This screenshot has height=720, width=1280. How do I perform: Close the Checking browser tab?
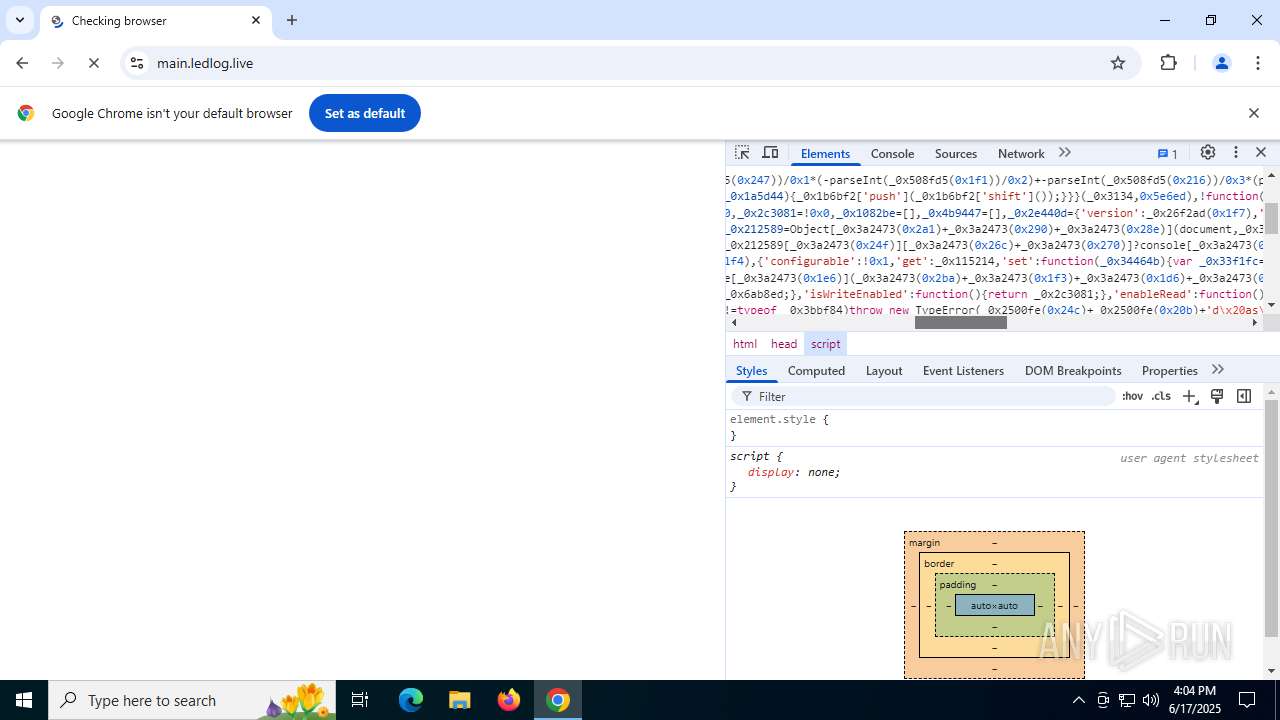(256, 20)
